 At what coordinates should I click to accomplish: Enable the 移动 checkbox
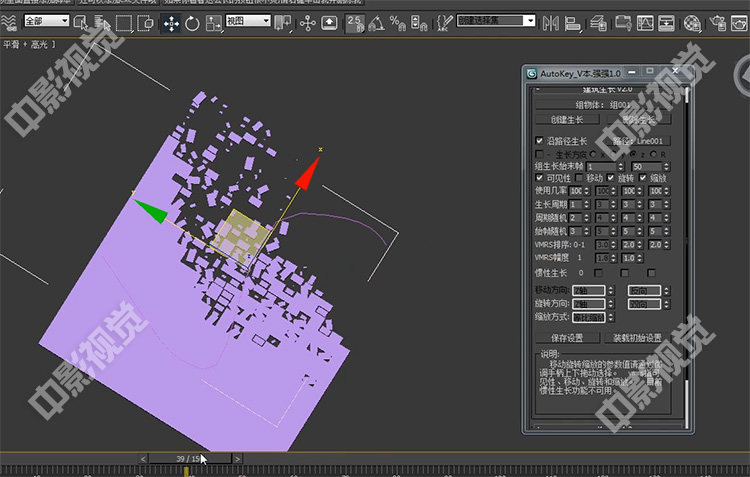(580, 178)
